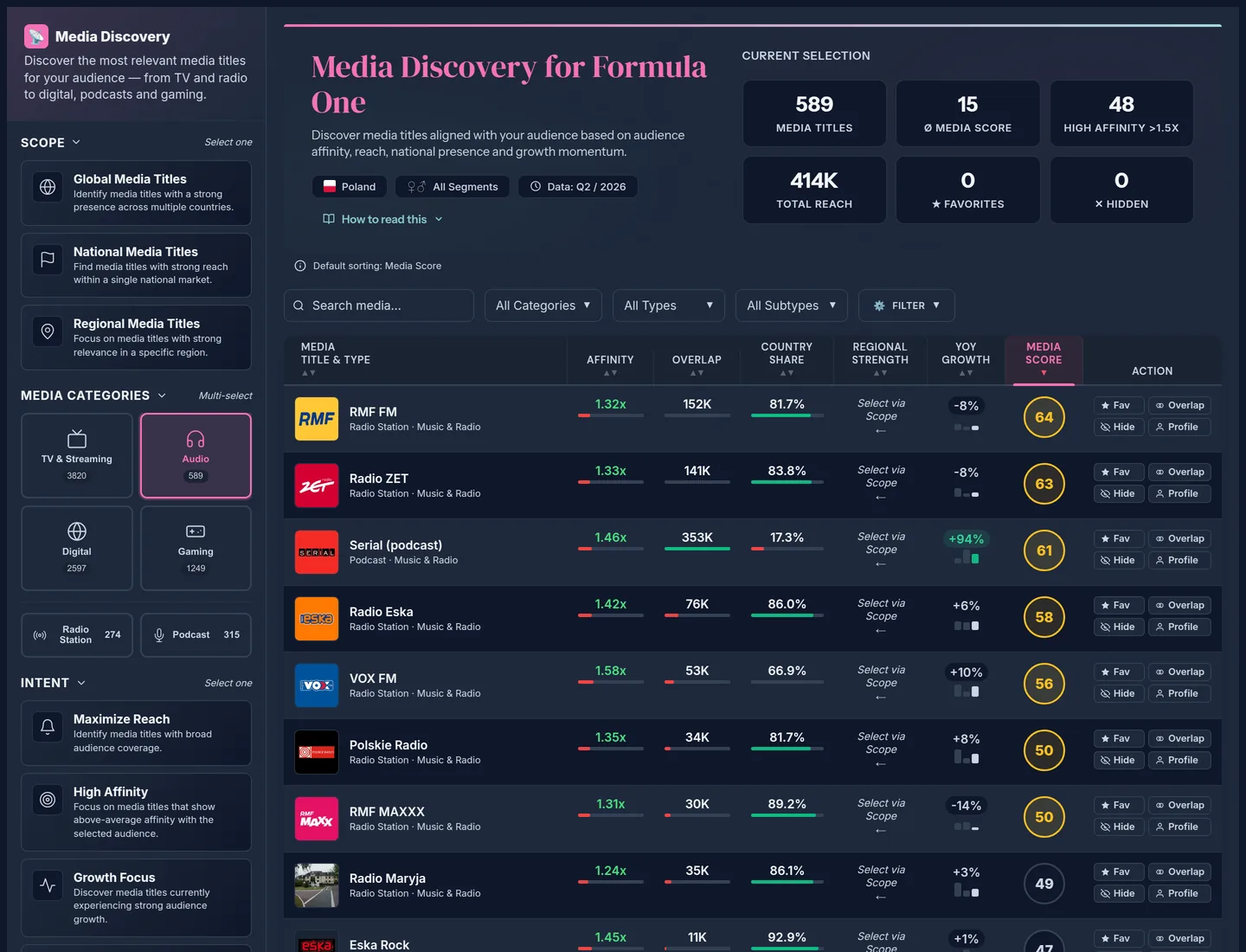The height and width of the screenshot is (952, 1246).
Task: Click the VOX FM logo
Action: pos(317,685)
